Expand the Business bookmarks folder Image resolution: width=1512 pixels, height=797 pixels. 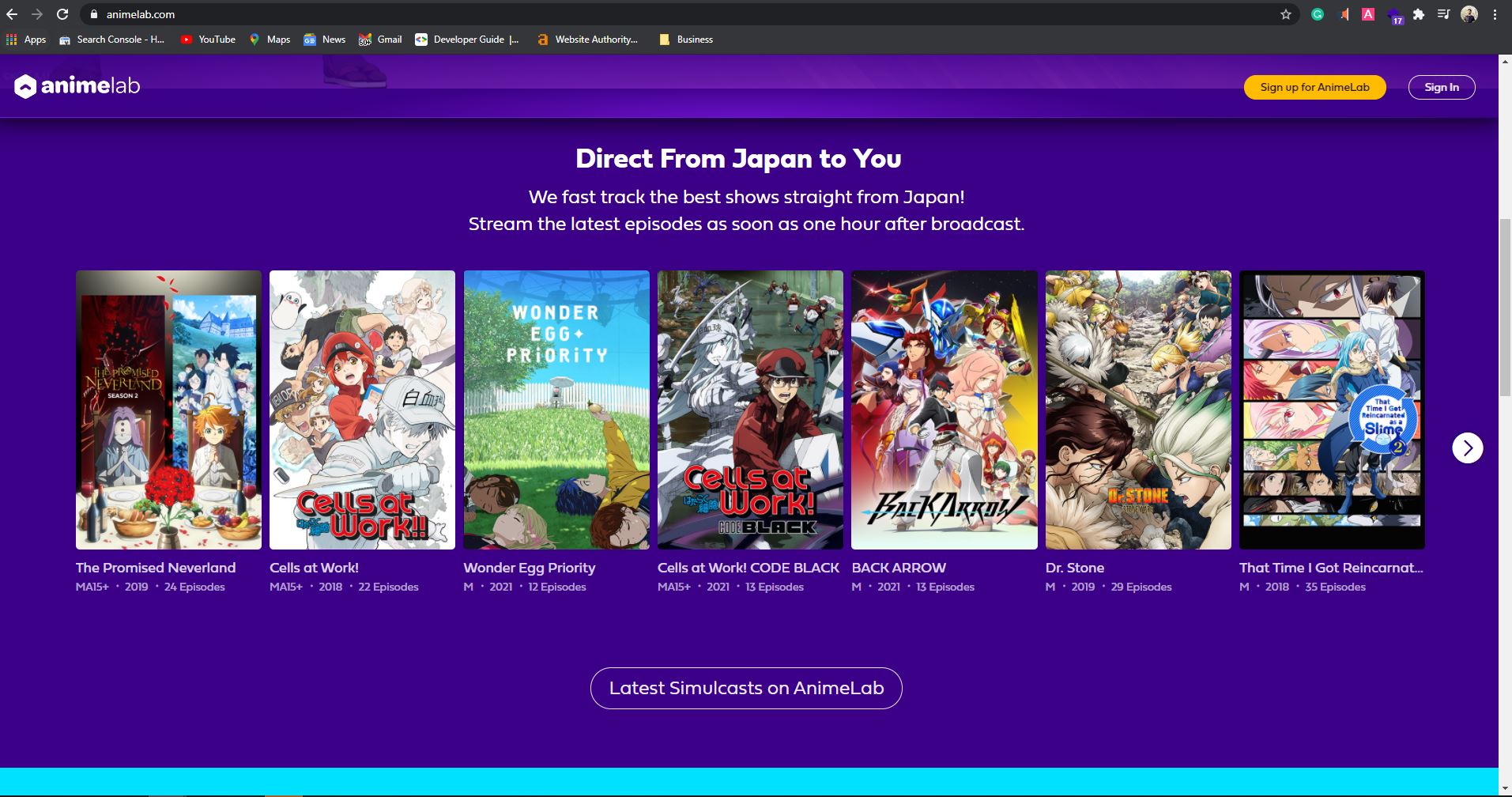686,40
